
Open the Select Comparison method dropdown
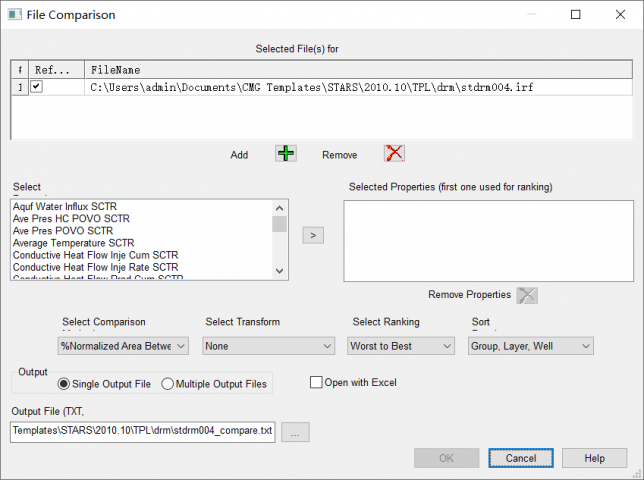point(123,346)
